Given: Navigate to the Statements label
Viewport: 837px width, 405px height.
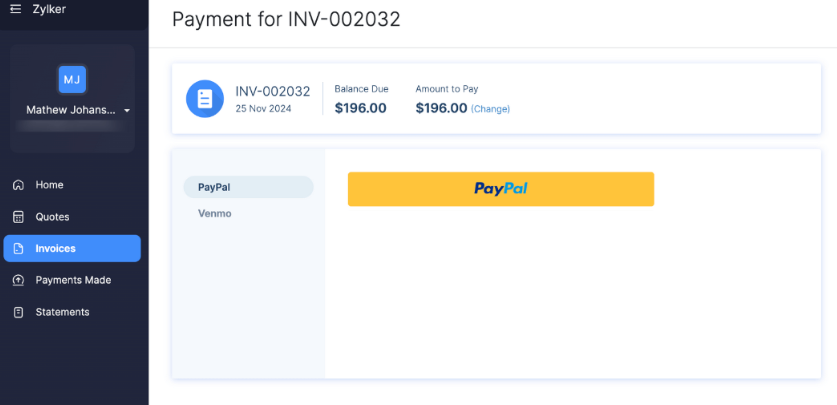Looking at the screenshot, I should (62, 312).
